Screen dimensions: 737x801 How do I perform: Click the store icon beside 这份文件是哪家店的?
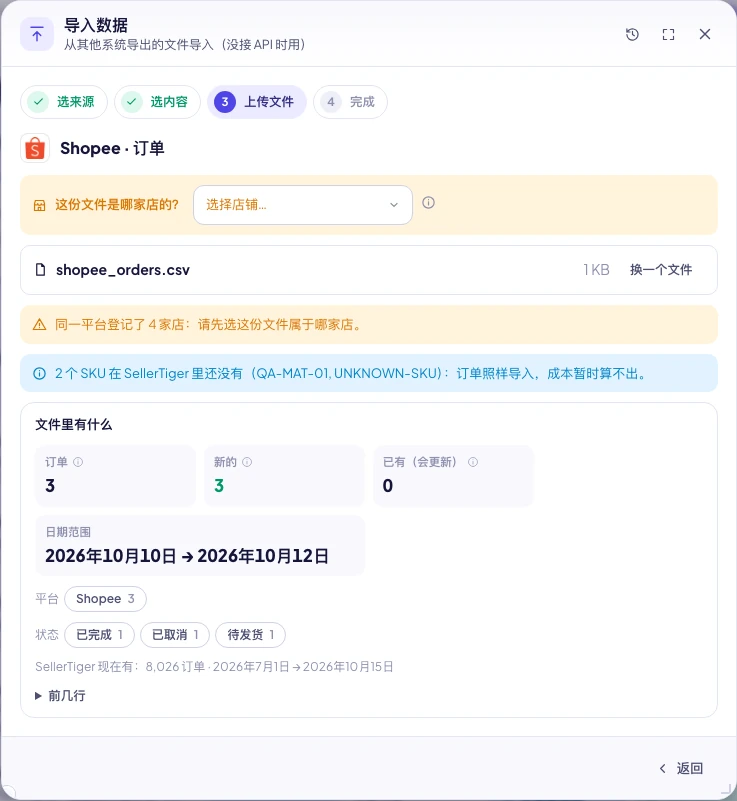coord(39,205)
